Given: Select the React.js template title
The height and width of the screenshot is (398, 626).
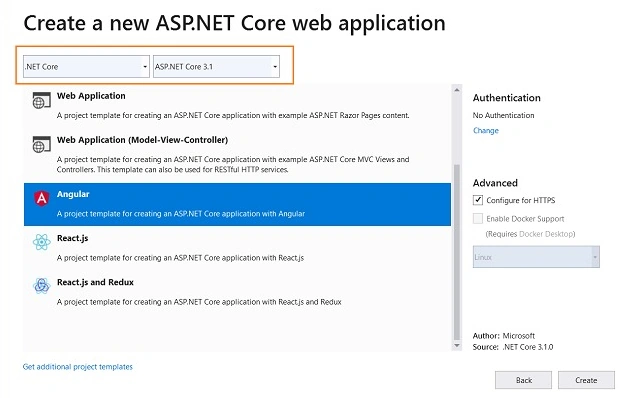Looking at the screenshot, I should pos(73,238).
